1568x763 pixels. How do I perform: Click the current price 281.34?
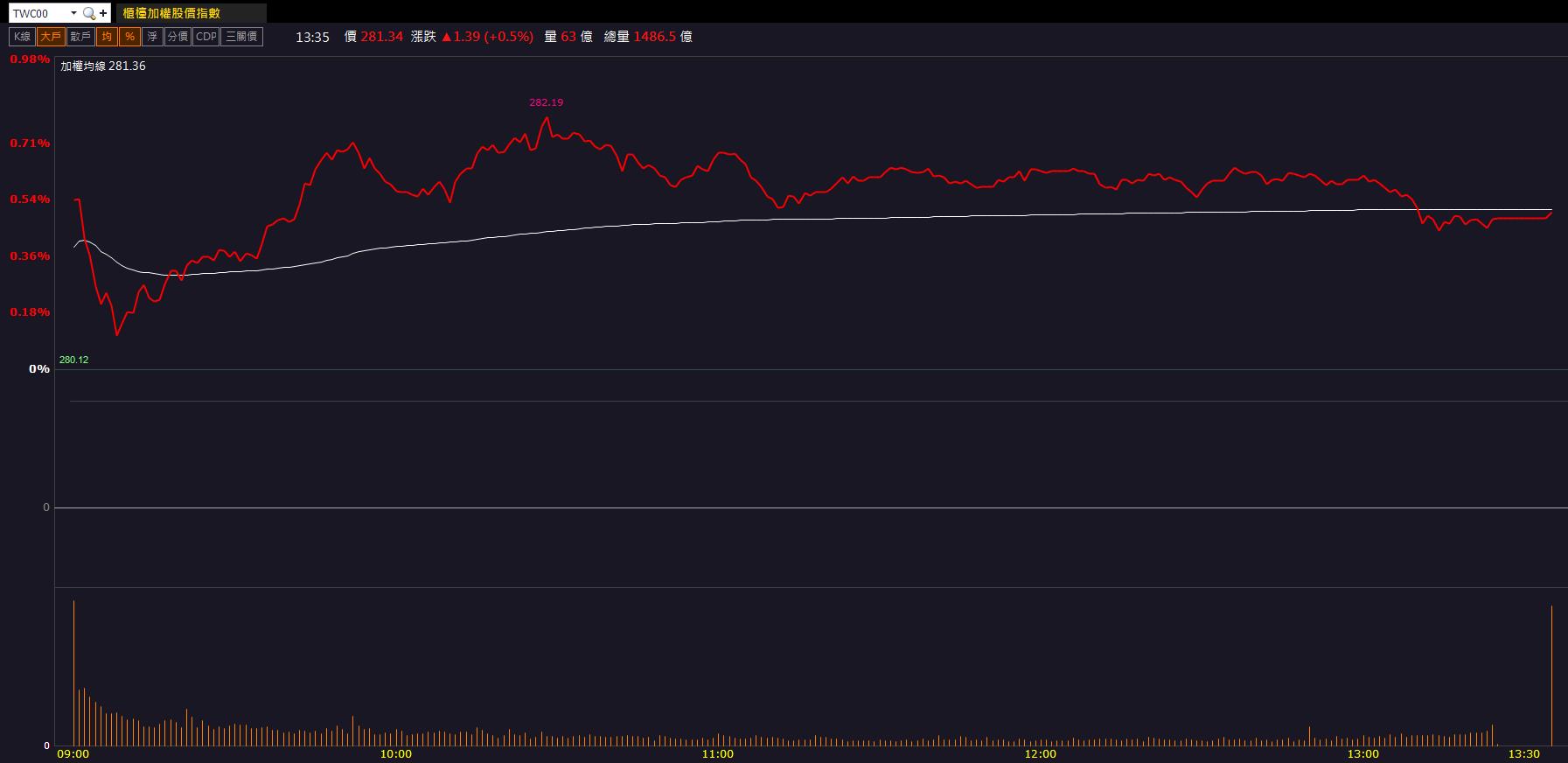pos(381,37)
